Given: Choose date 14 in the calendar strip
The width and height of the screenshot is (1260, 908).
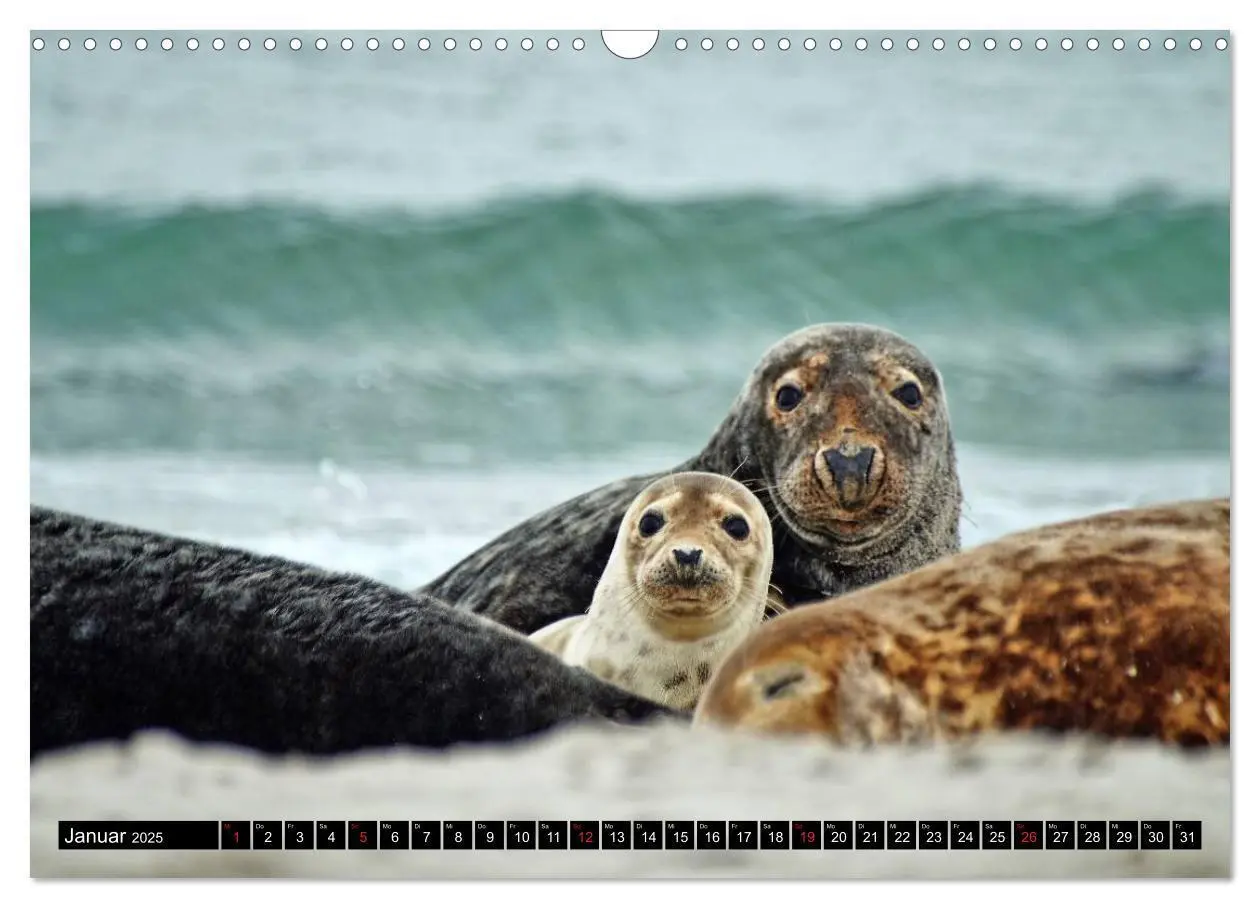Looking at the screenshot, I should (x=647, y=836).
